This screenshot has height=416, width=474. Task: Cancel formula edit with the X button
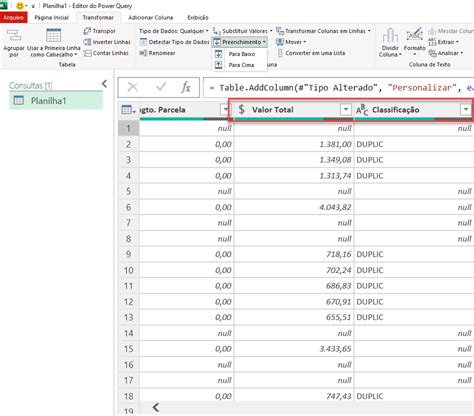click(x=133, y=87)
